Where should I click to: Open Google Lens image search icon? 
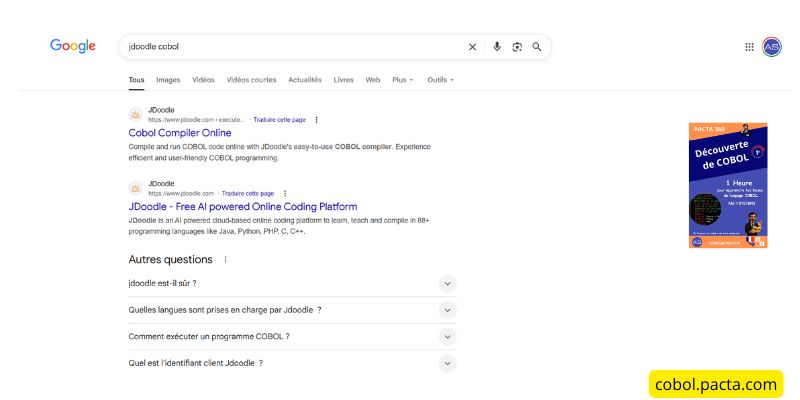[517, 47]
